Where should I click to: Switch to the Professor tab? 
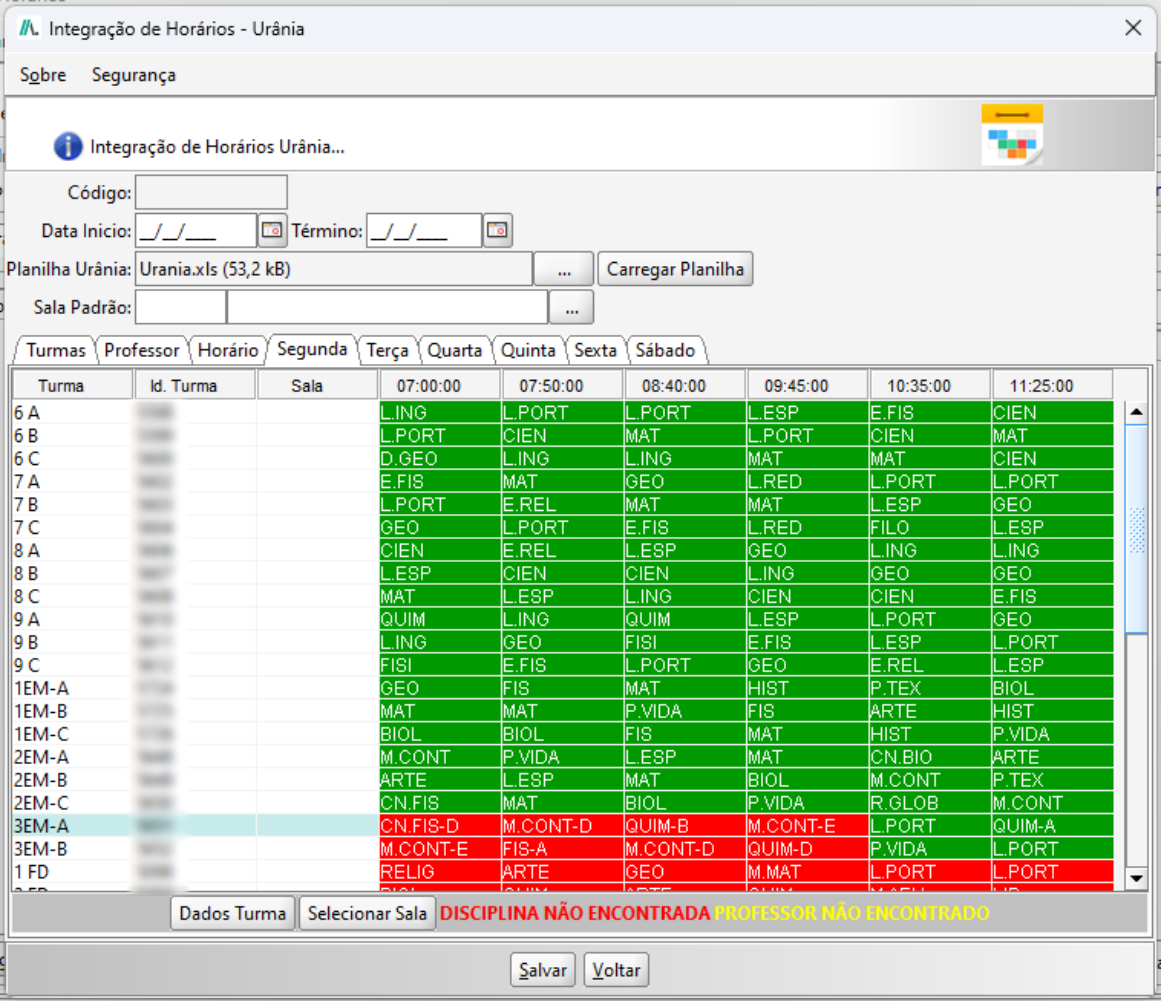(141, 350)
